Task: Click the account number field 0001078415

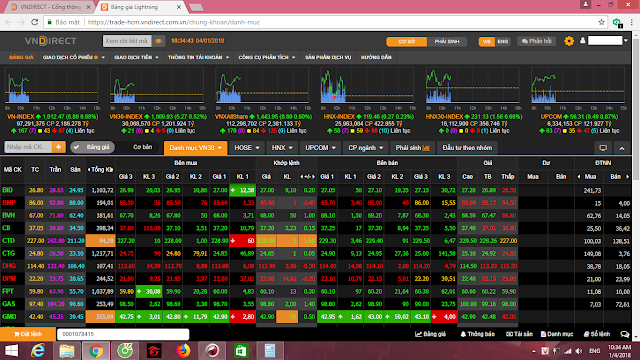Action: coord(123,334)
